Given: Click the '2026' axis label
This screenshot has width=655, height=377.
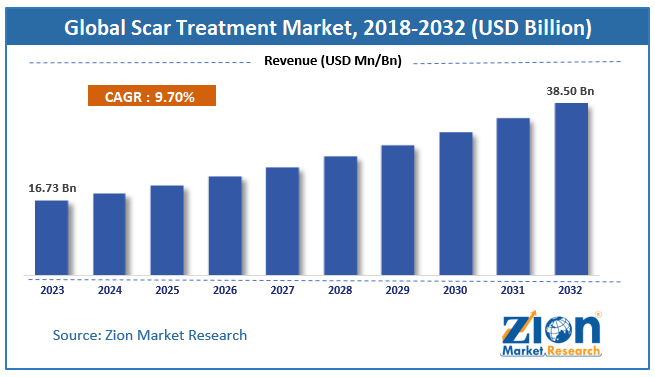Looking at the screenshot, I should pos(225,290).
